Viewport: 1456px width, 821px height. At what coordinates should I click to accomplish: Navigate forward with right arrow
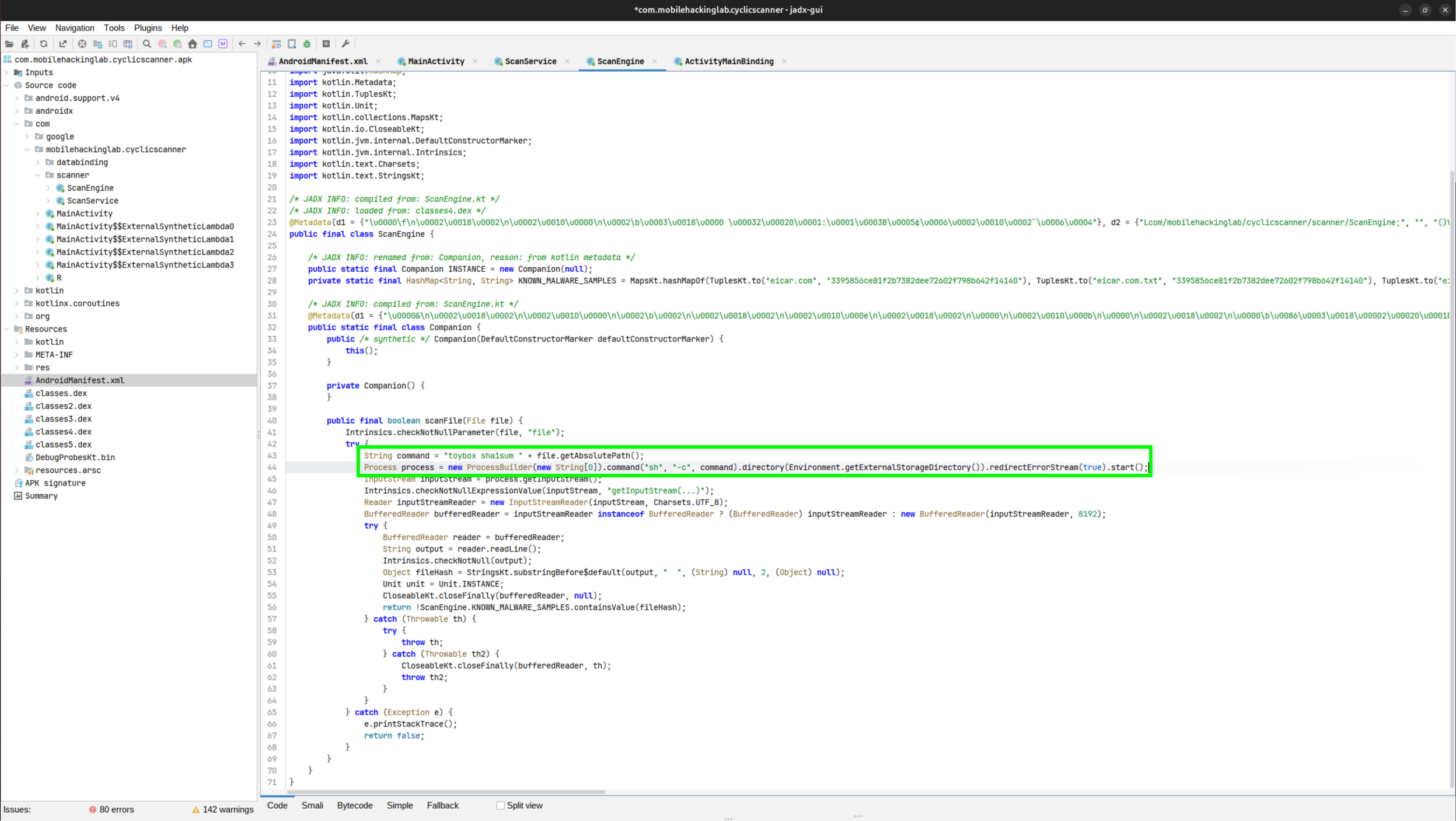tap(257, 44)
